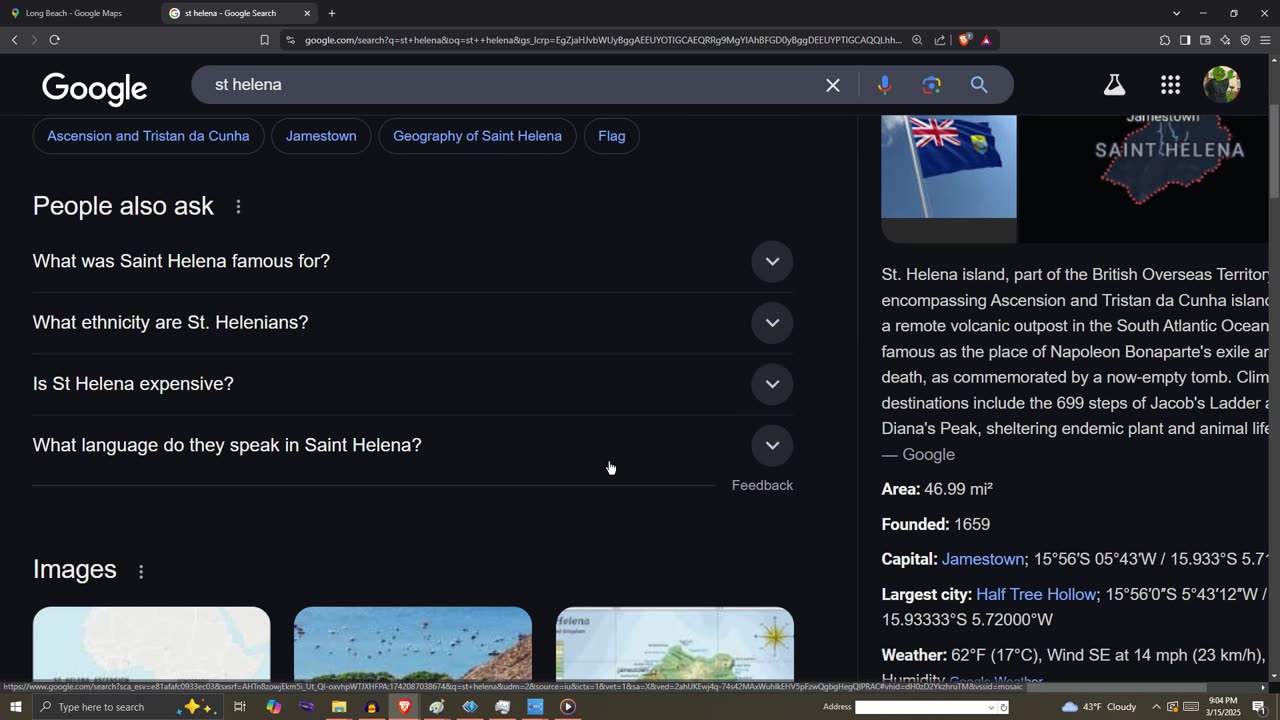Screen dimensions: 1280x720
Task: Click the Google logo
Action: click(95, 88)
